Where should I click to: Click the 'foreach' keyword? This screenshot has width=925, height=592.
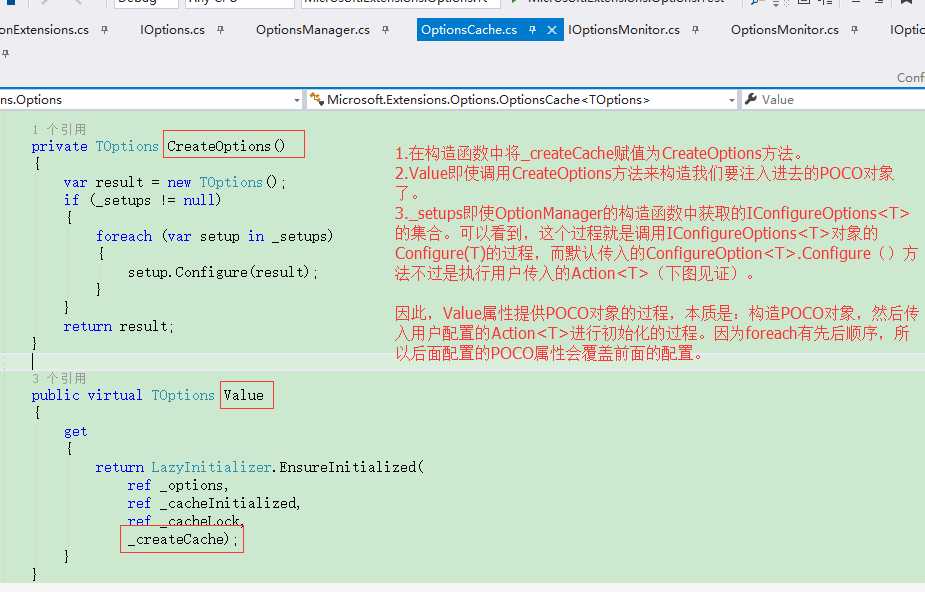124,236
